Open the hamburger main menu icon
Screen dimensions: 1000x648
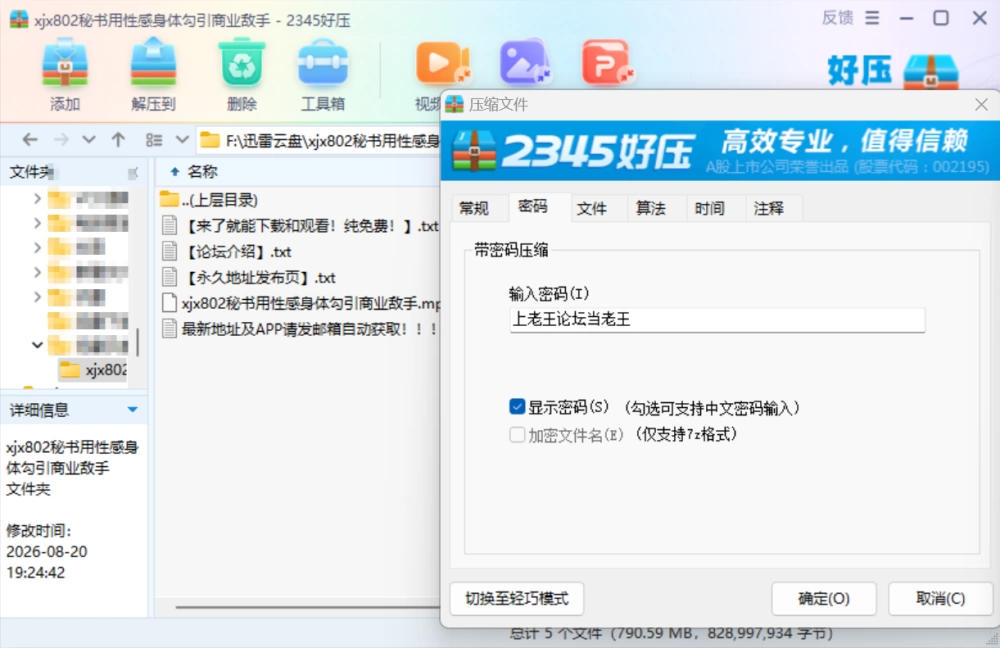pos(872,18)
